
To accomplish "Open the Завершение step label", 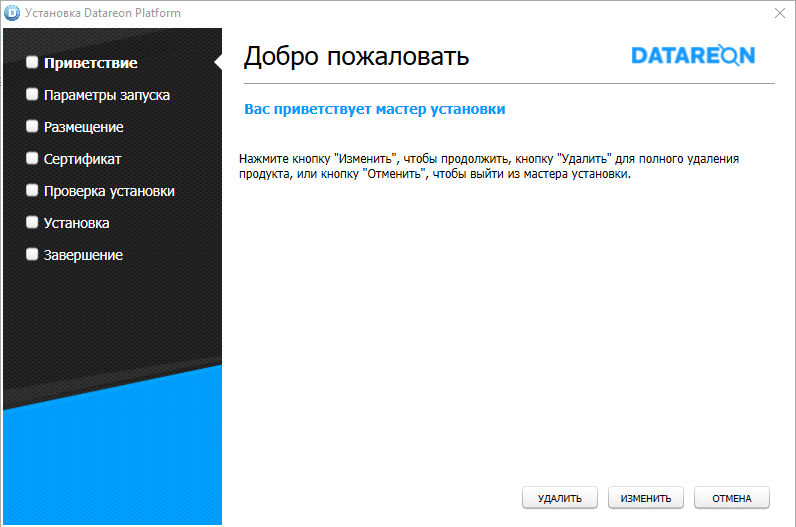I will coord(83,255).
